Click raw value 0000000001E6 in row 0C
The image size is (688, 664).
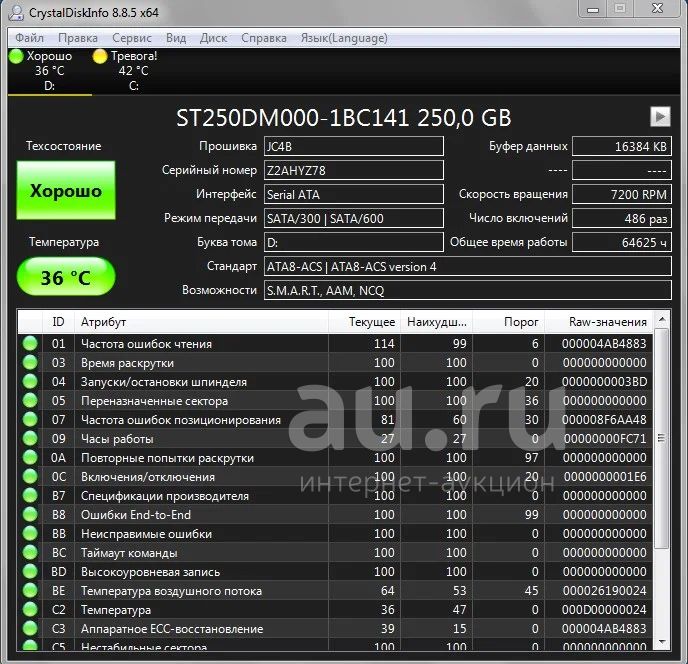pos(605,476)
